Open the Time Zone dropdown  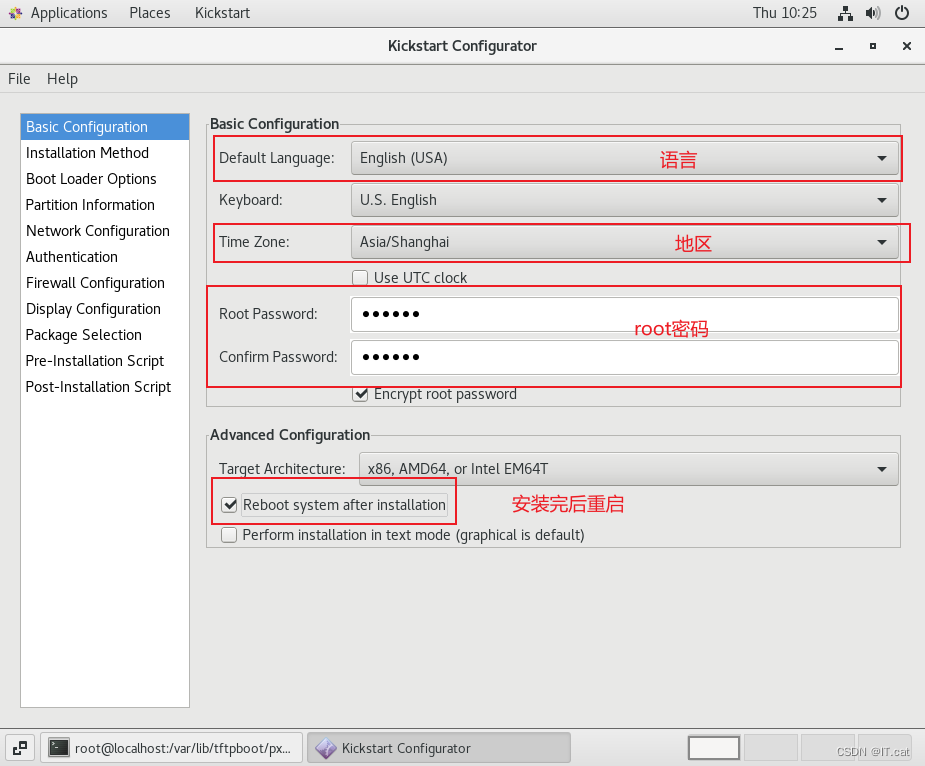tap(624, 242)
